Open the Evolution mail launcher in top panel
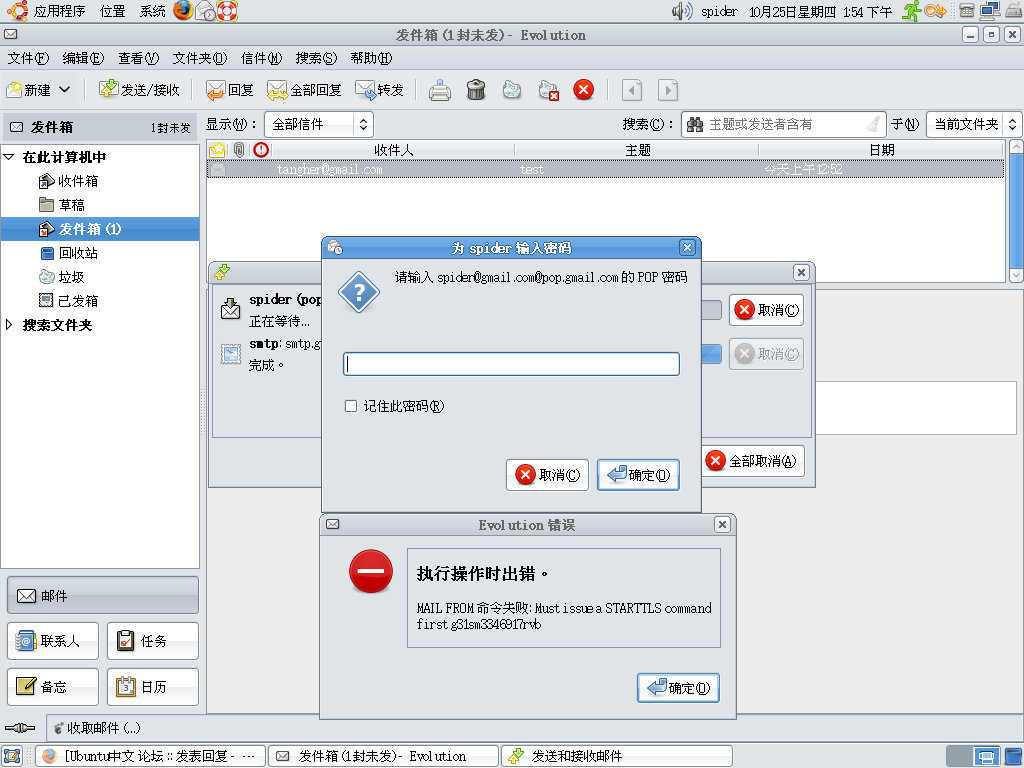 pyautogui.click(x=206, y=11)
